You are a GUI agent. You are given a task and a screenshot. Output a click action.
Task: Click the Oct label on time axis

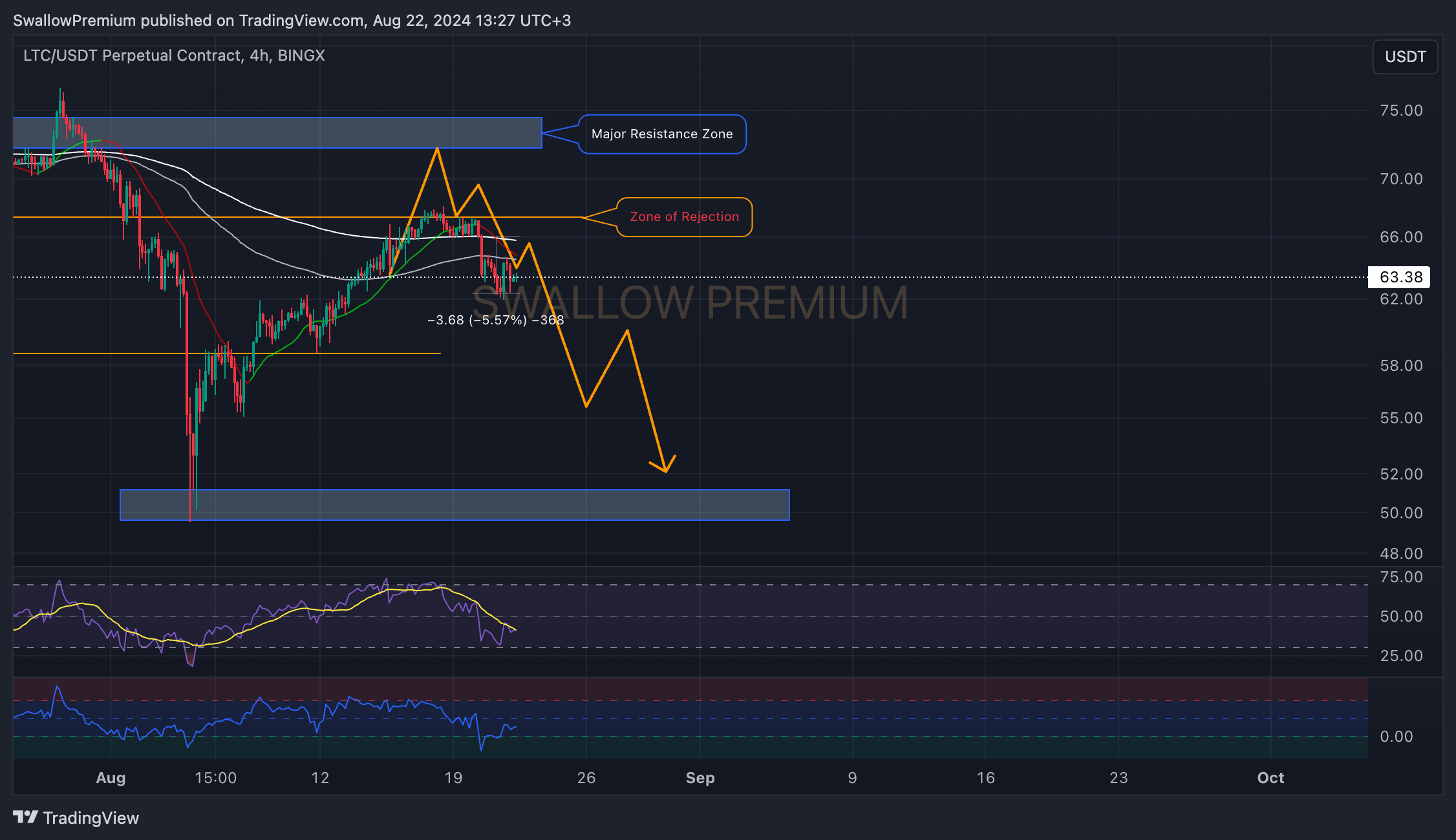pos(1270,778)
